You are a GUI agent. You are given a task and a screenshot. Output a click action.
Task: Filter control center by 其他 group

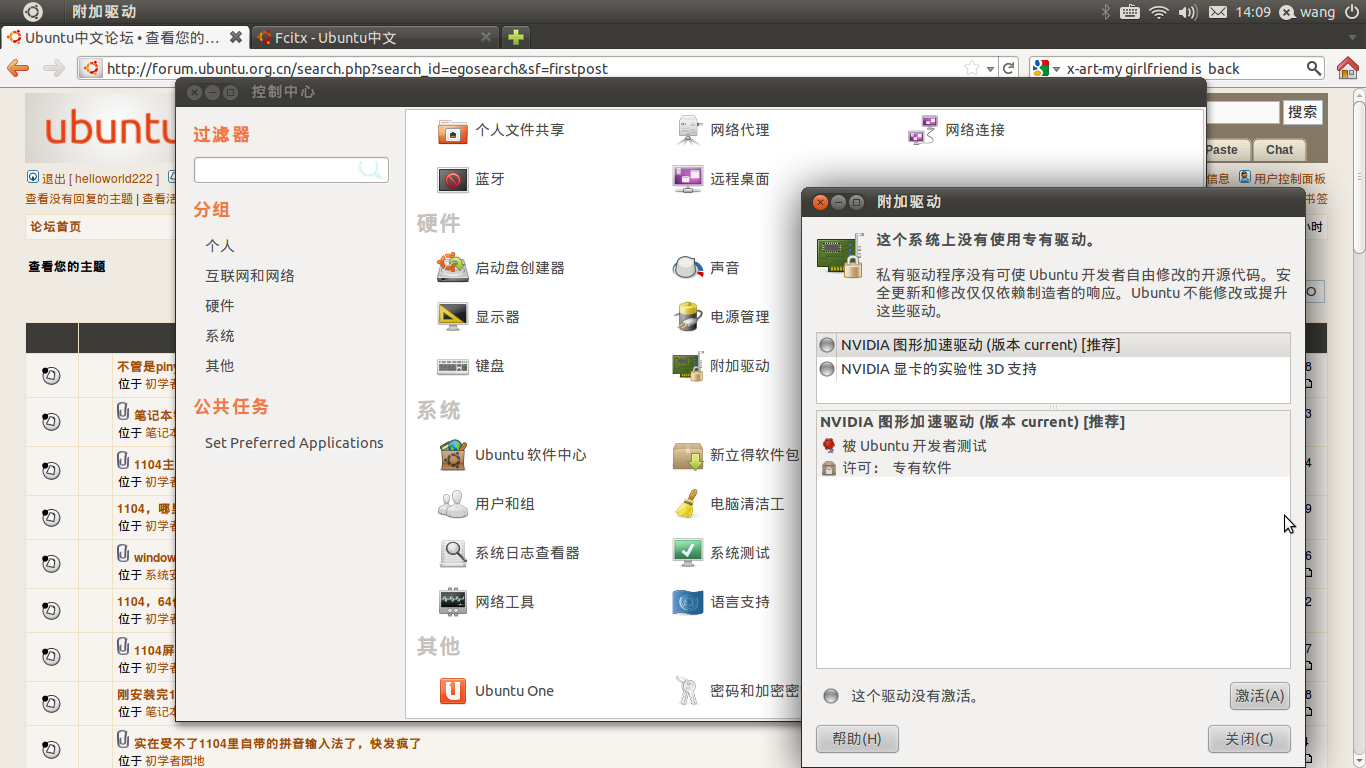[220, 366]
